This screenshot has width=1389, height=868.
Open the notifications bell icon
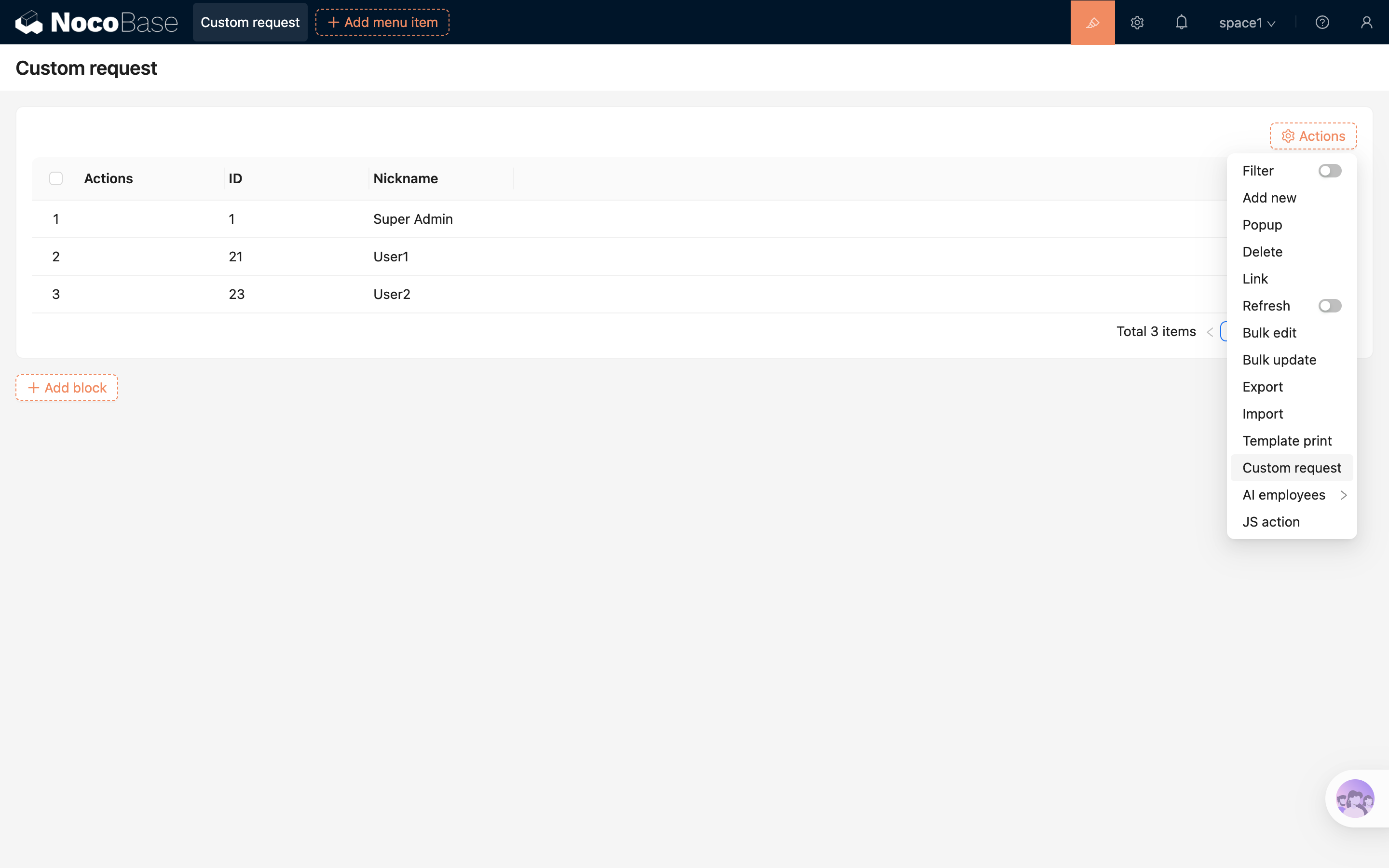(x=1181, y=22)
